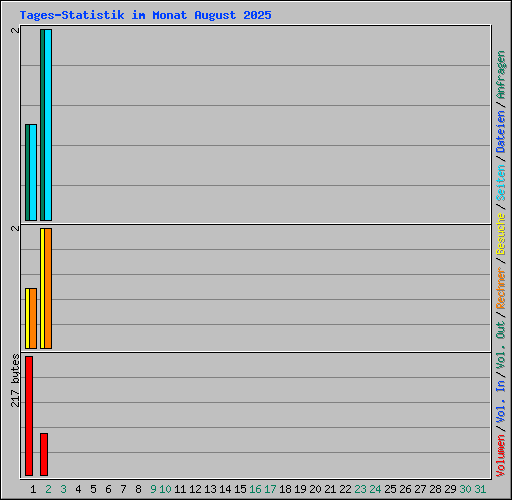Select green day 23 on the x-axis
Image resolution: width=512 pixels, height=500 pixels.
360,489
